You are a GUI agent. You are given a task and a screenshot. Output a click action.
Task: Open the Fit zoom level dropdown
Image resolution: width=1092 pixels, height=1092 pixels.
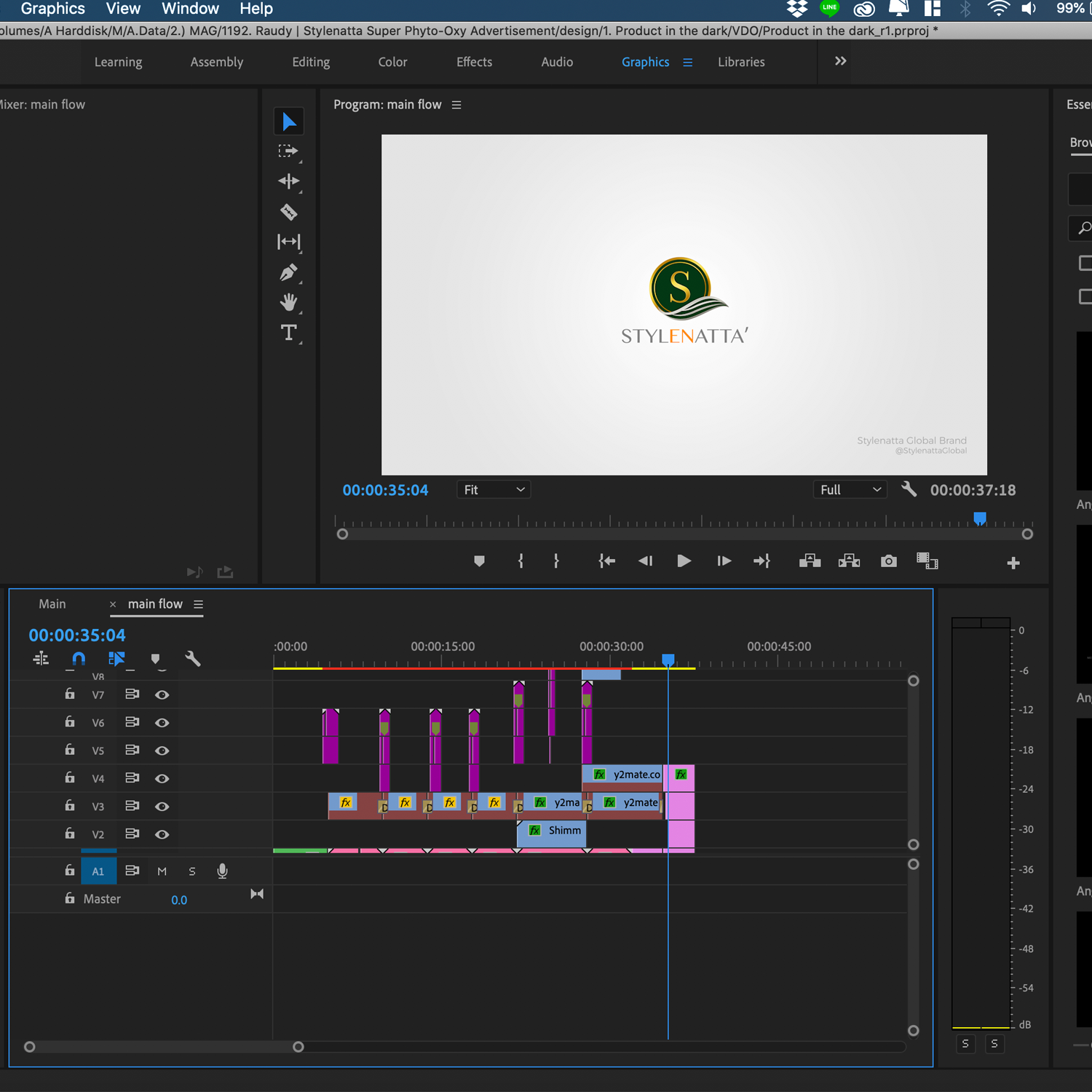tap(494, 490)
